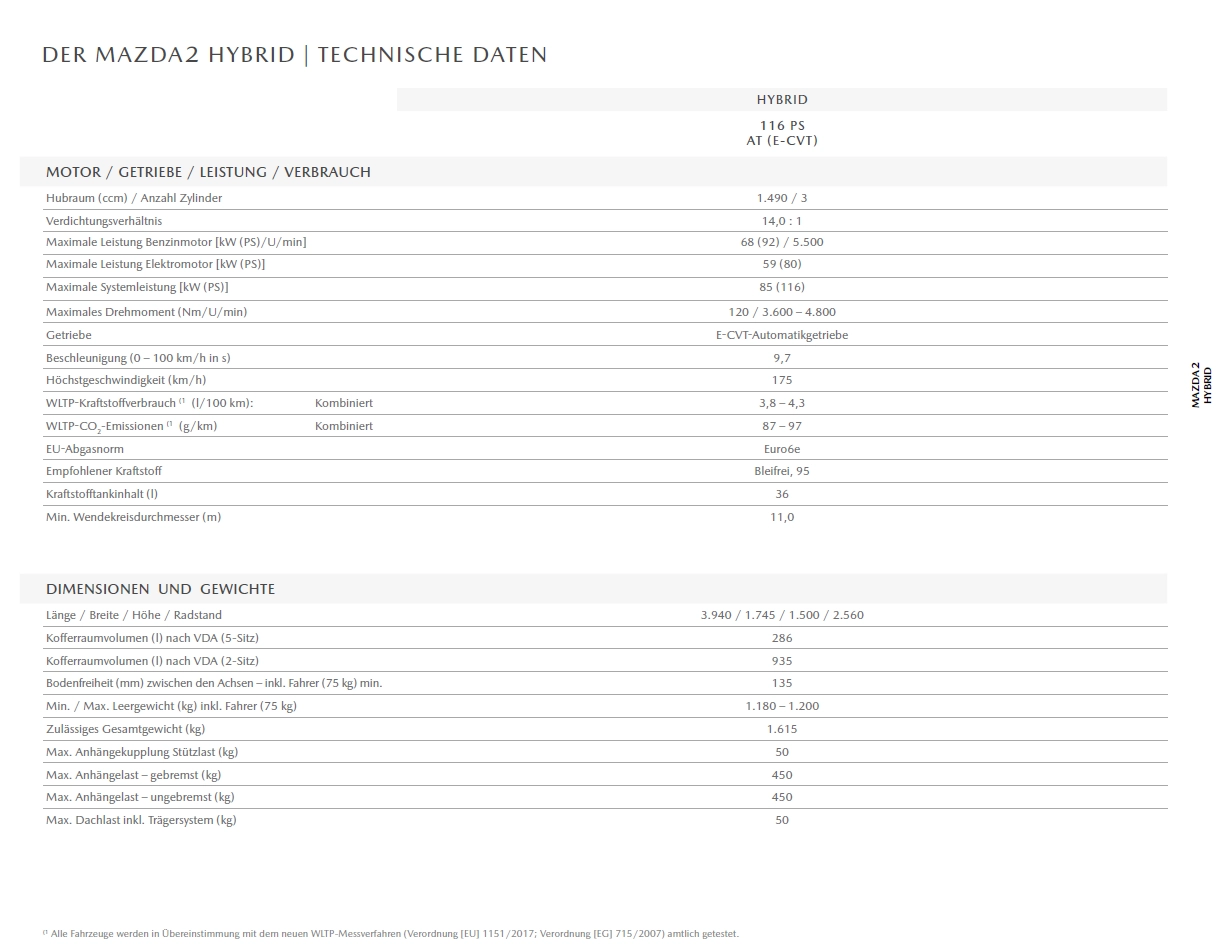Screen dimensions: 1225x948
Task: Select the Motor / Getriebe / Leistung section heading
Action: pos(208,172)
